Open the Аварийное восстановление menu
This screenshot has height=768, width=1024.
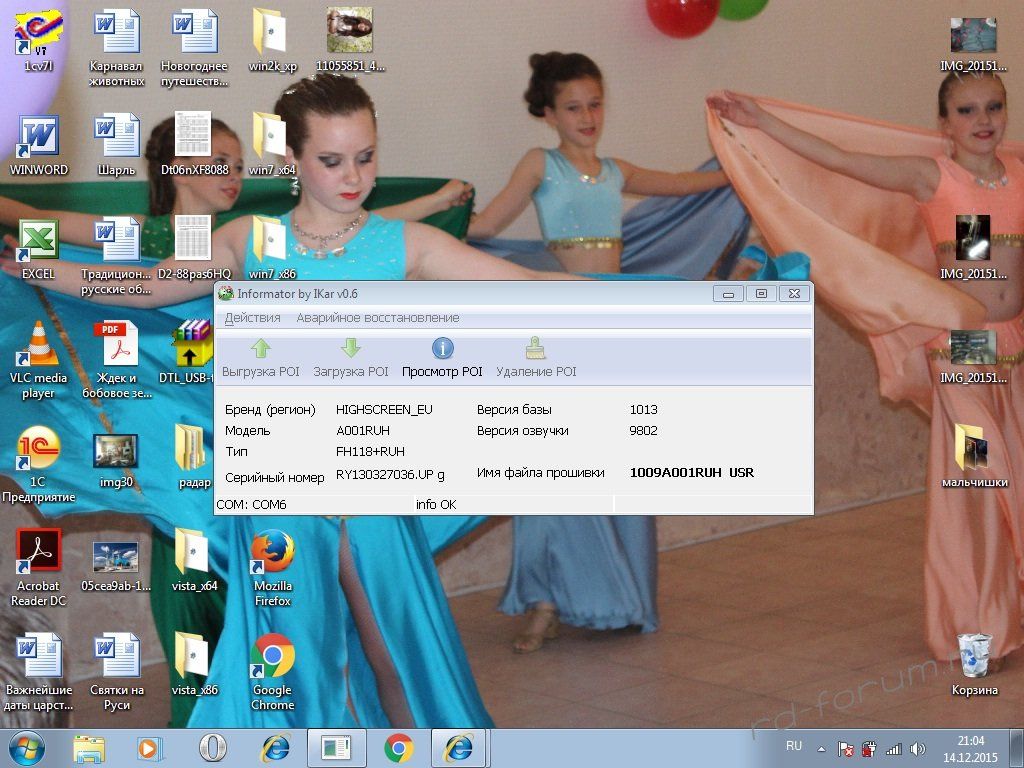[x=377, y=318]
